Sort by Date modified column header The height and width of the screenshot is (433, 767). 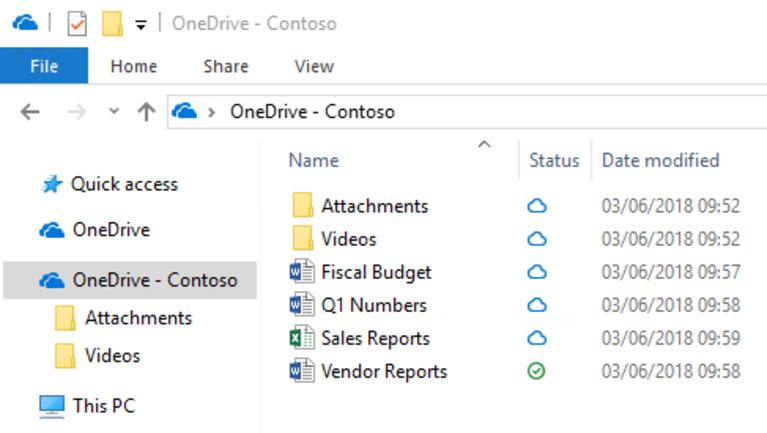tap(660, 160)
